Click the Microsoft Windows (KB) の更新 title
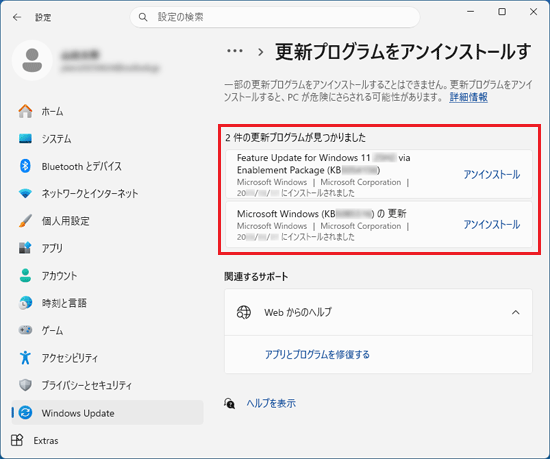 tap(322, 213)
